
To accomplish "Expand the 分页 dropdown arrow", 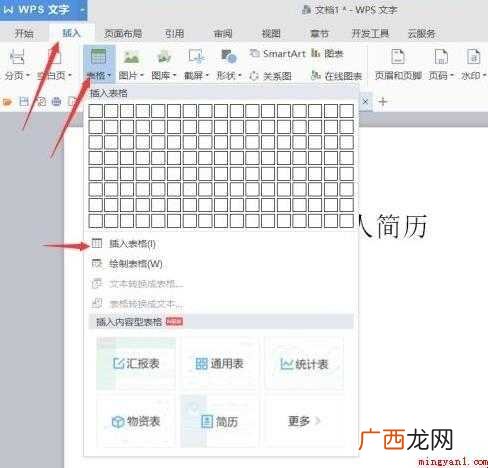I will (x=28, y=76).
